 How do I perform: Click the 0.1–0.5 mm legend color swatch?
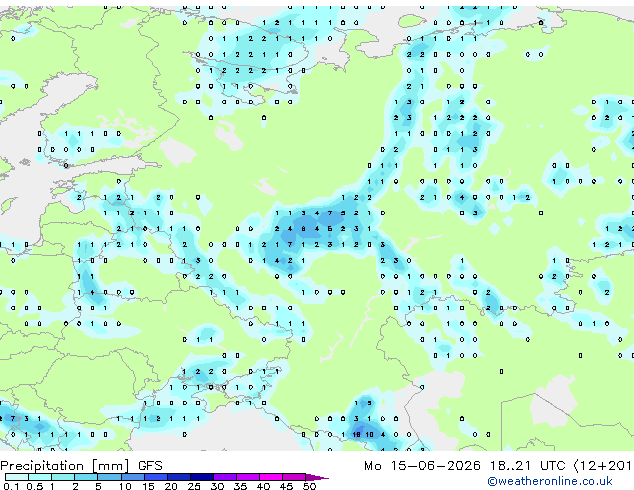pyautogui.click(x=17, y=477)
